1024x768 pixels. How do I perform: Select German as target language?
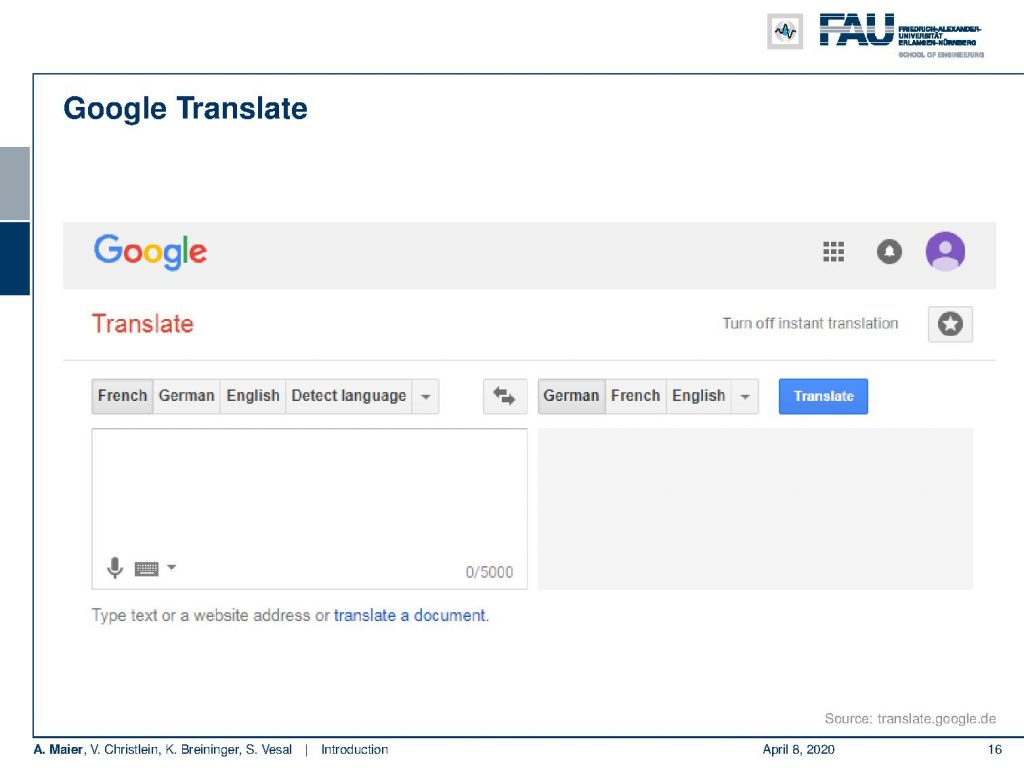click(571, 396)
